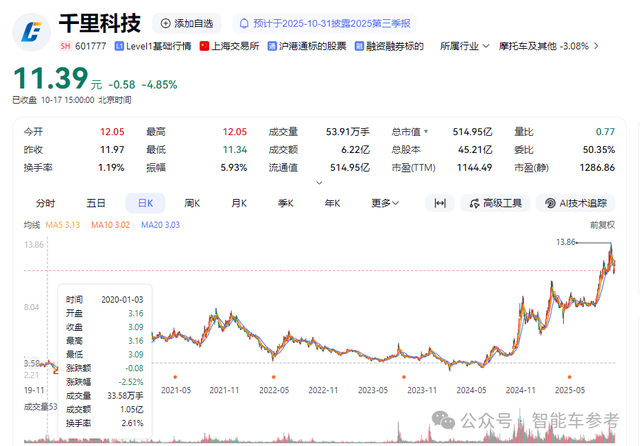
Task: Select the 月K chart tab
Action: pos(239,203)
